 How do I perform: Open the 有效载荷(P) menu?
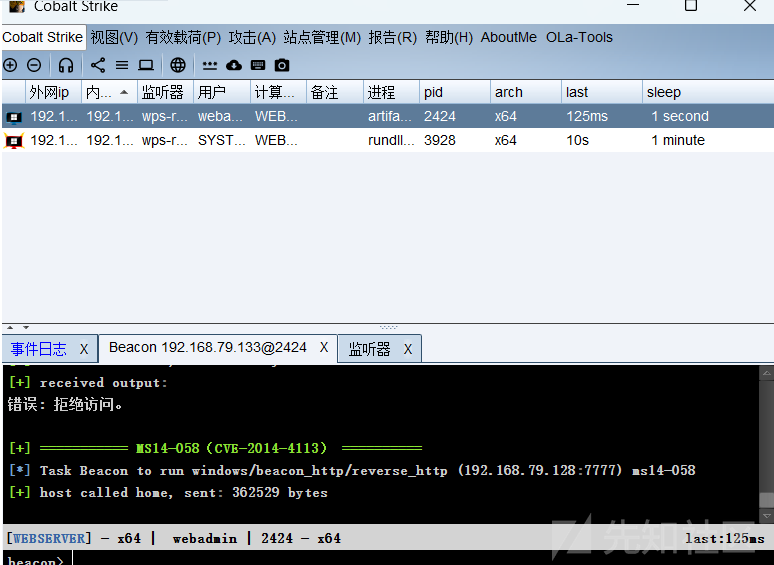pyautogui.click(x=183, y=38)
